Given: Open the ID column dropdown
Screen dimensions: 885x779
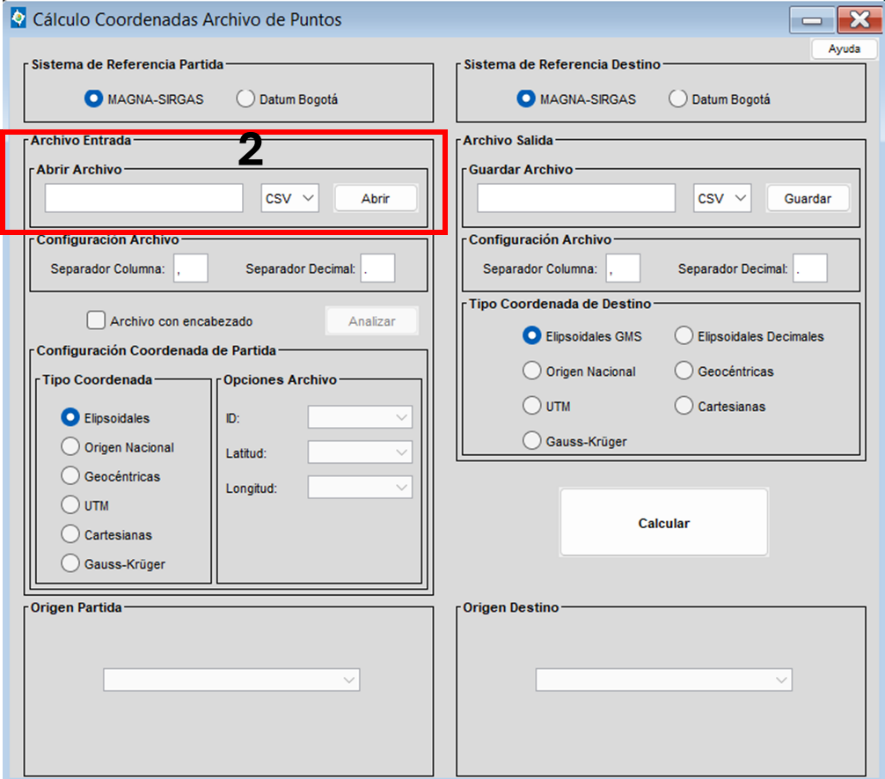Looking at the screenshot, I should click(360, 417).
